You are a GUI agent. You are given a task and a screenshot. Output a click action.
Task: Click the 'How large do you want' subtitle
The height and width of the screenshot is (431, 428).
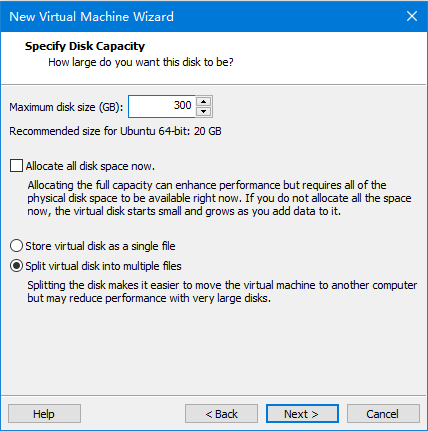(x=141, y=62)
